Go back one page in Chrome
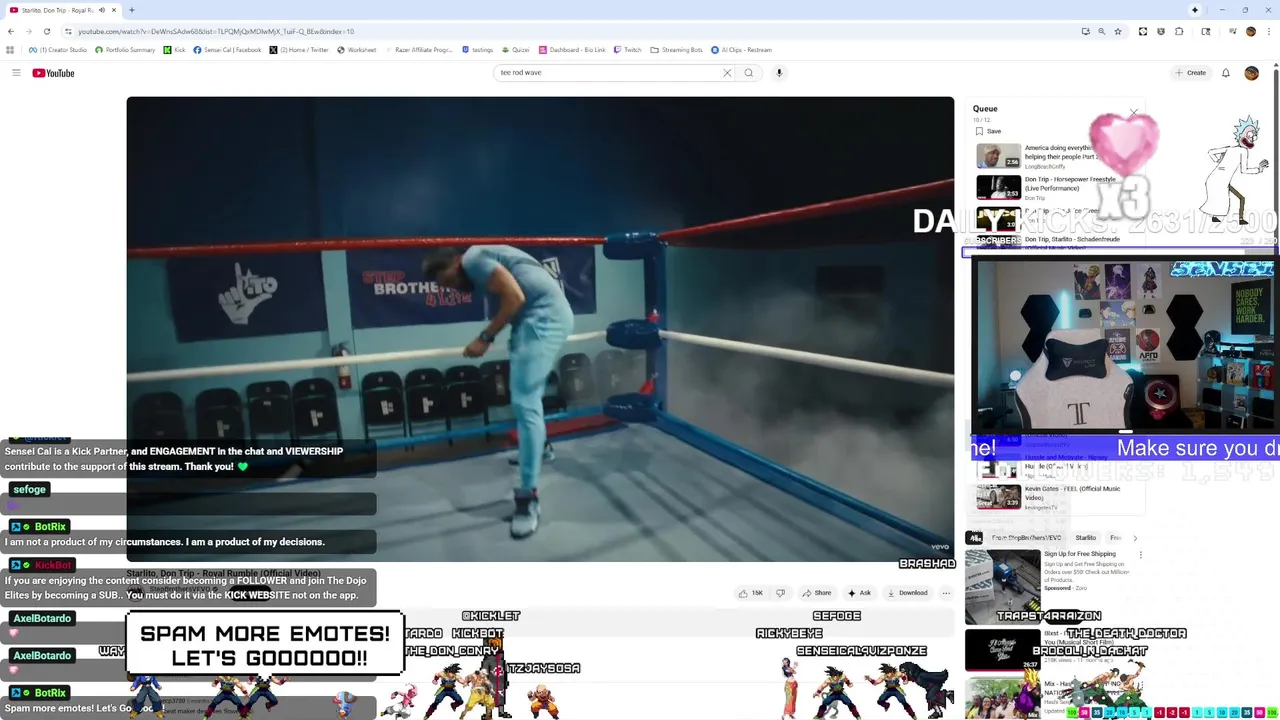This screenshot has width=1280, height=720. [11, 31]
